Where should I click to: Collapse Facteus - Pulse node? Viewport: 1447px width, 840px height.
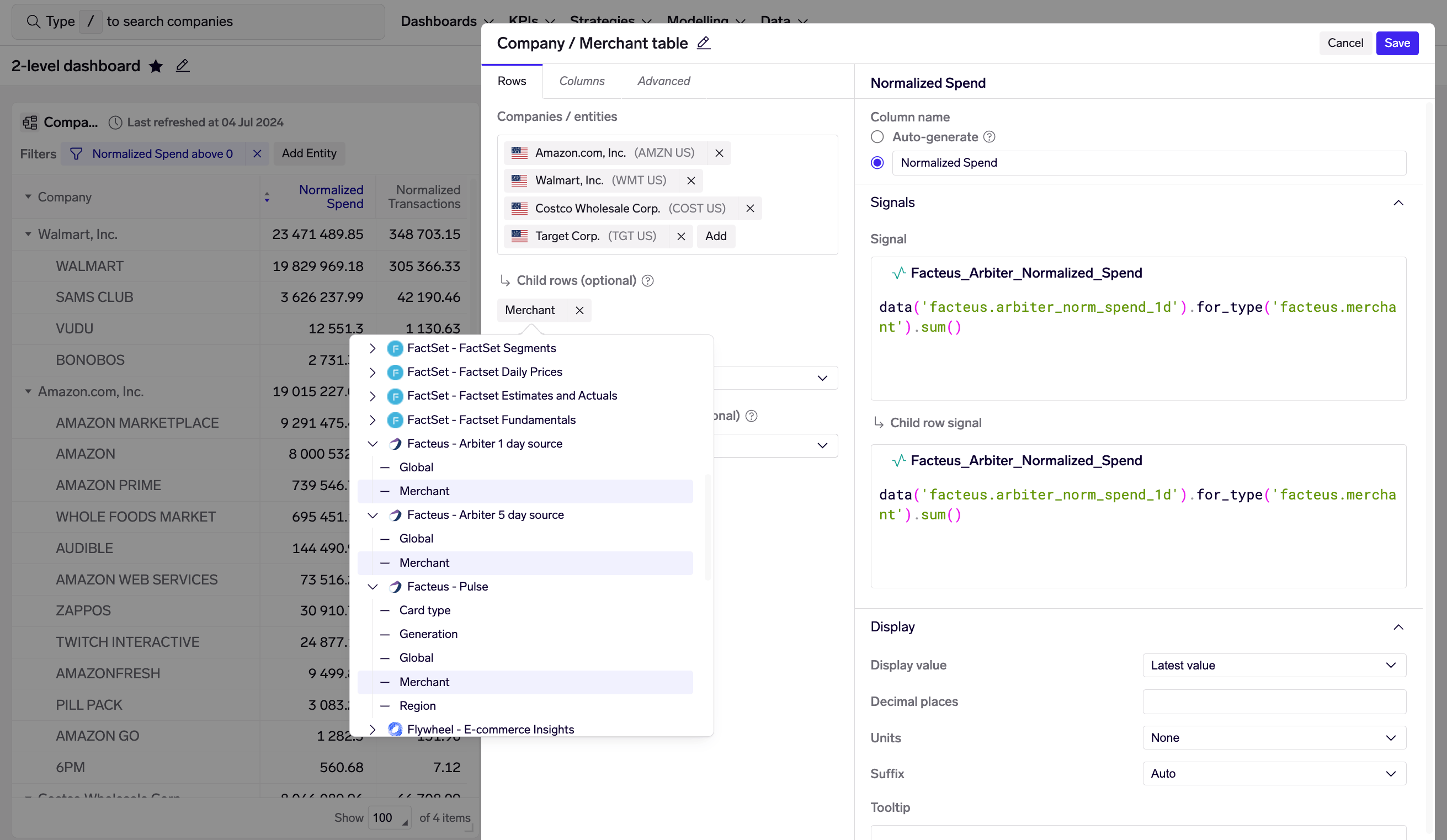tap(373, 587)
